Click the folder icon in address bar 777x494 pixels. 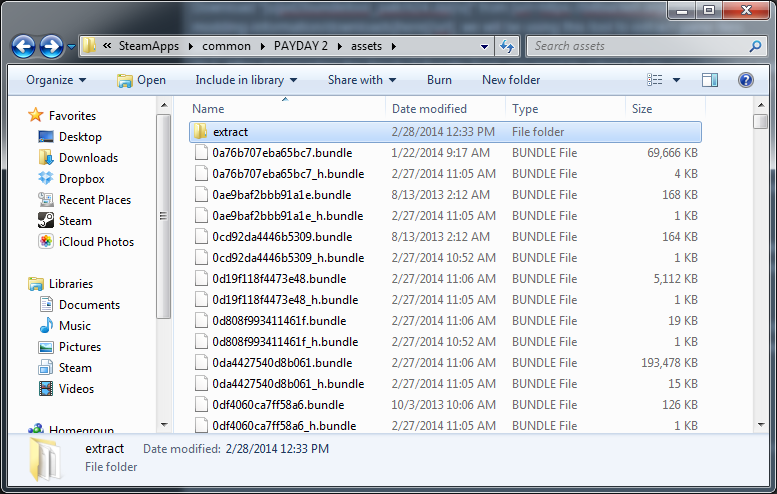(89, 46)
